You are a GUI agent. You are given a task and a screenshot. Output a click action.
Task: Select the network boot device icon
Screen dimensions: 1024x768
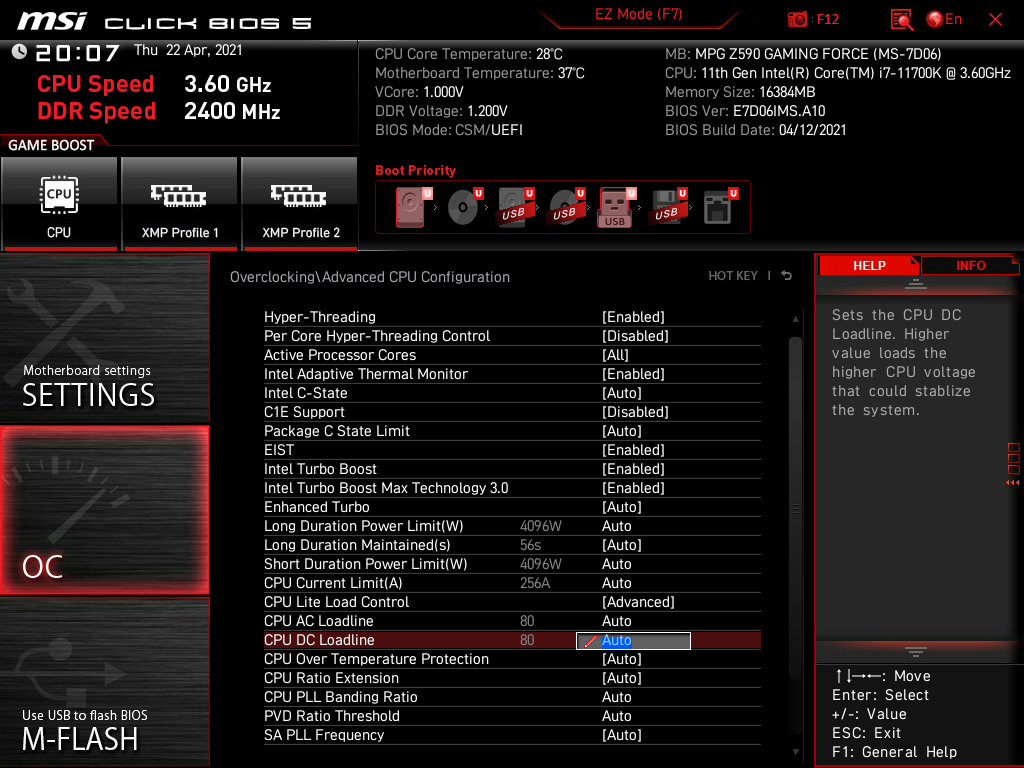coord(719,207)
